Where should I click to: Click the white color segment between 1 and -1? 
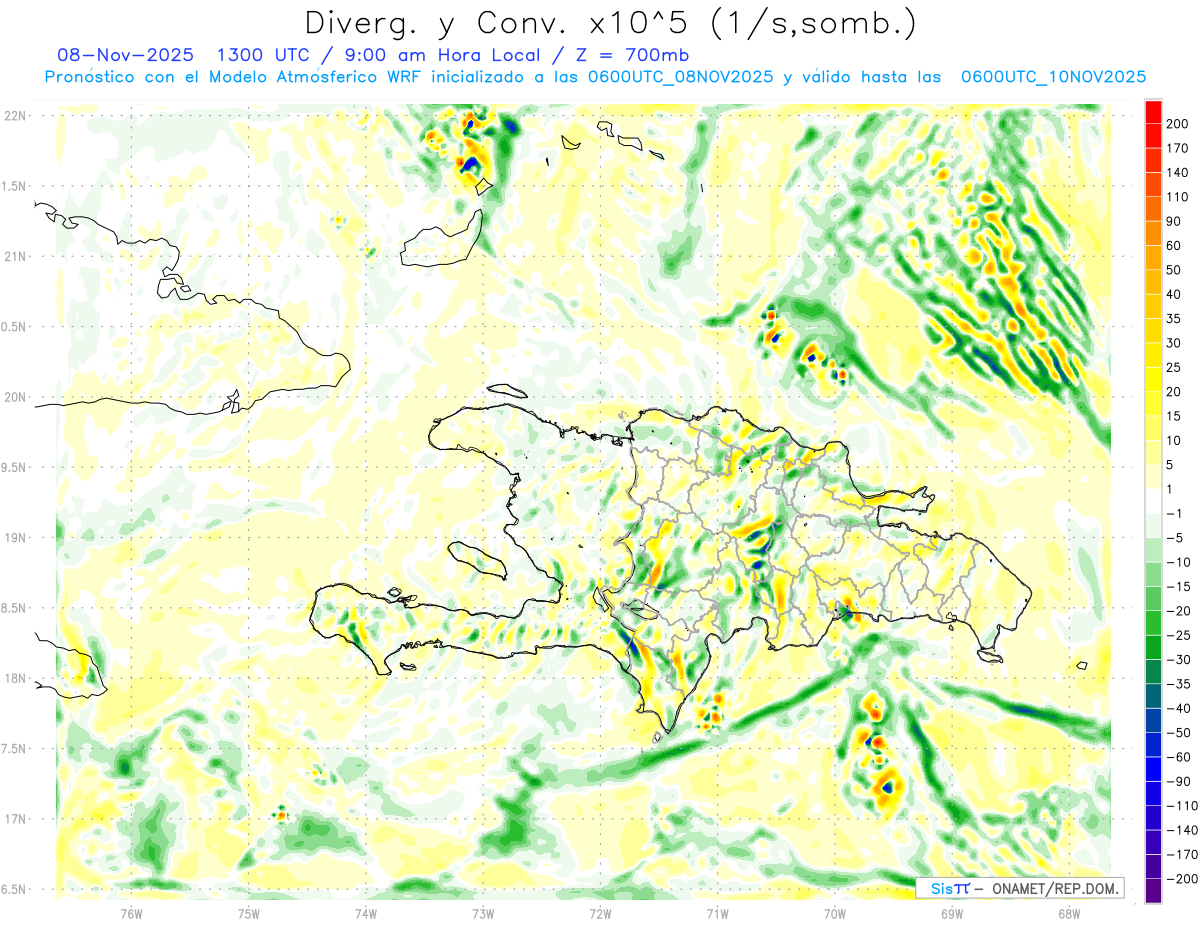[x=1153, y=501]
